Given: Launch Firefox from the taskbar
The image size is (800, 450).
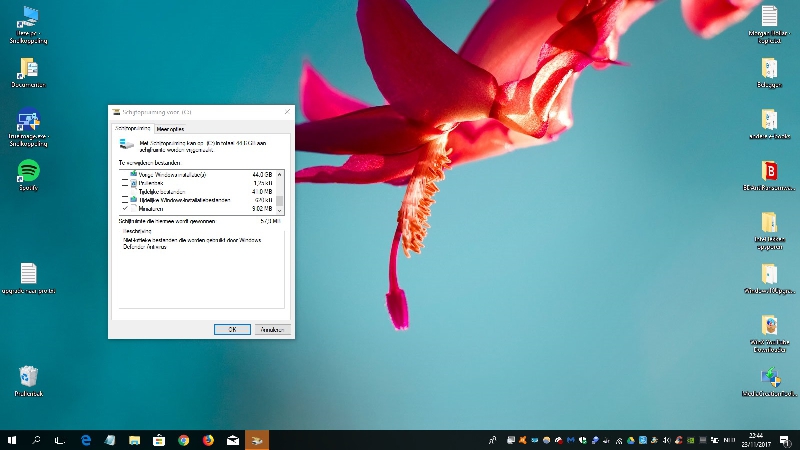Looking at the screenshot, I should coord(208,440).
